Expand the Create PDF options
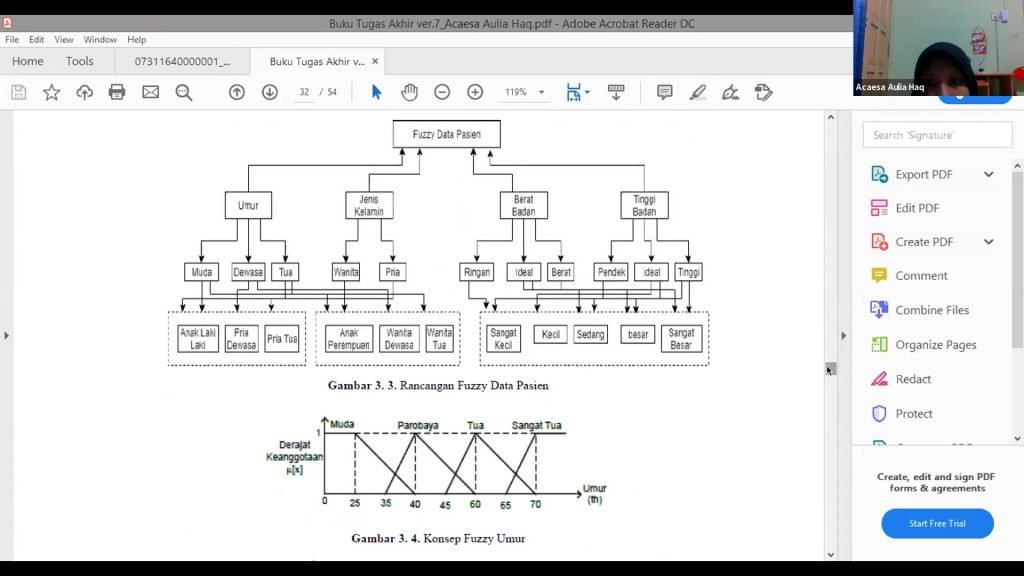The image size is (1024, 576). click(988, 242)
